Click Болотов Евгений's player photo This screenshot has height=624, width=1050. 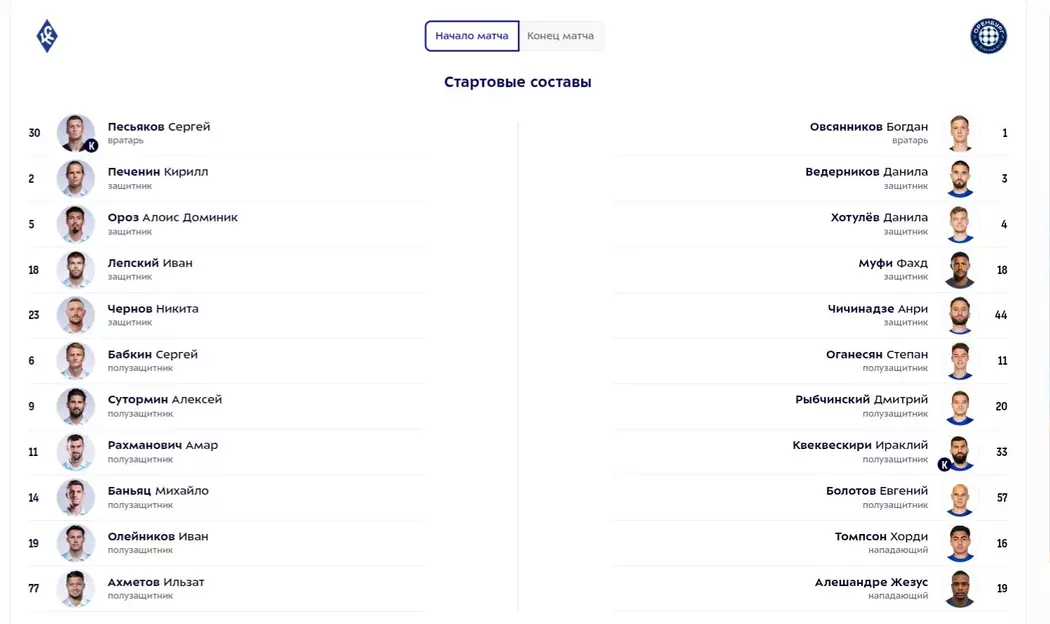960,497
